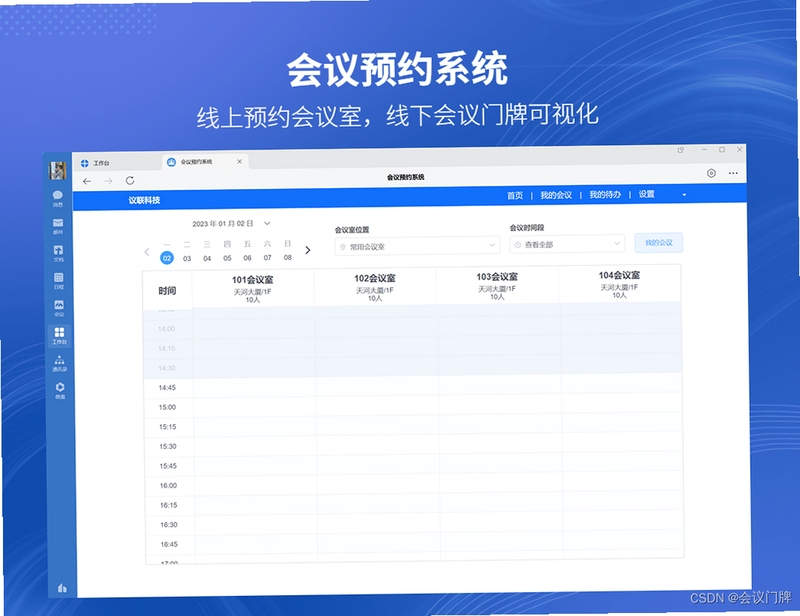Select date 08 in the week strip
This screenshot has height=616, width=800.
tap(288, 257)
